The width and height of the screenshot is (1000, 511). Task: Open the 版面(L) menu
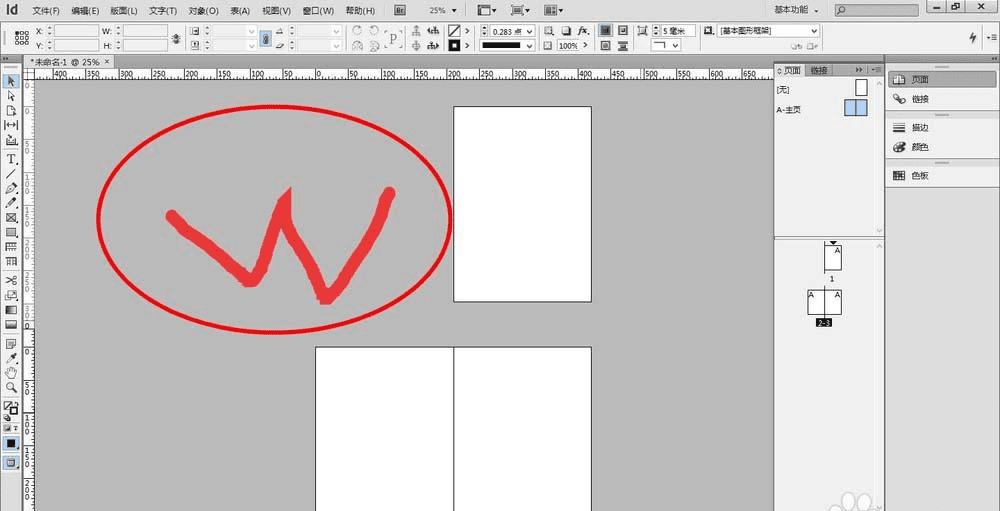click(124, 11)
